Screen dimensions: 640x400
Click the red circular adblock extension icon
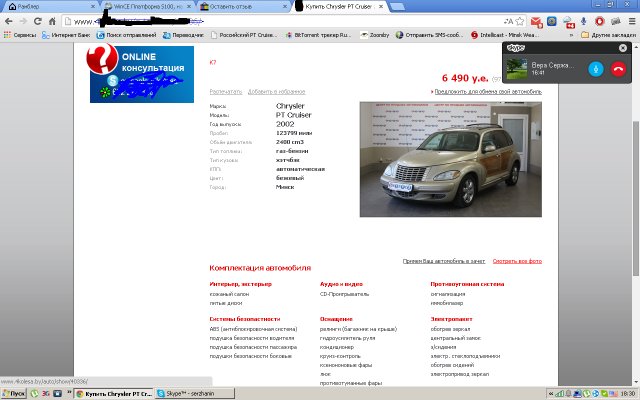pos(600,21)
